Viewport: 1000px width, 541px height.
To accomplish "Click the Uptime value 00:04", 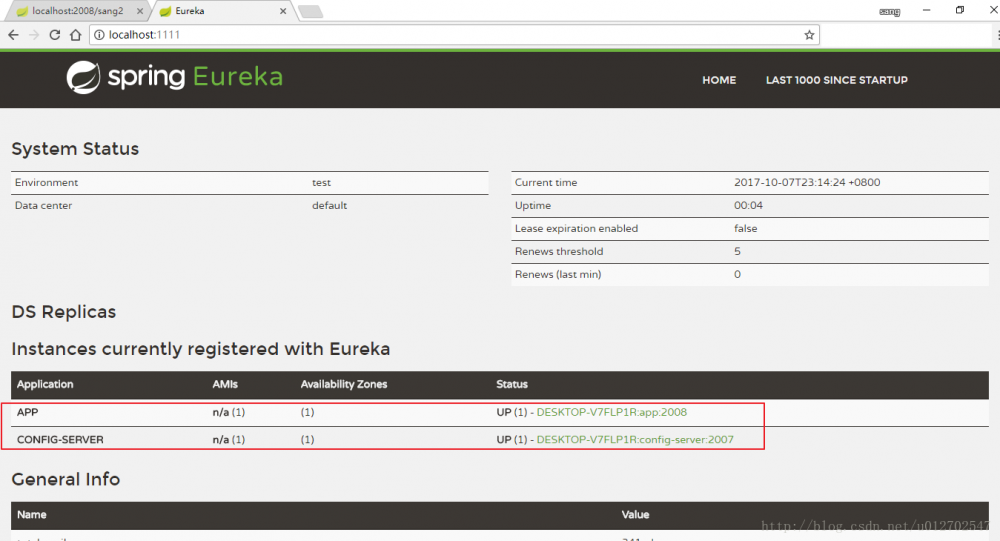I will click(748, 205).
